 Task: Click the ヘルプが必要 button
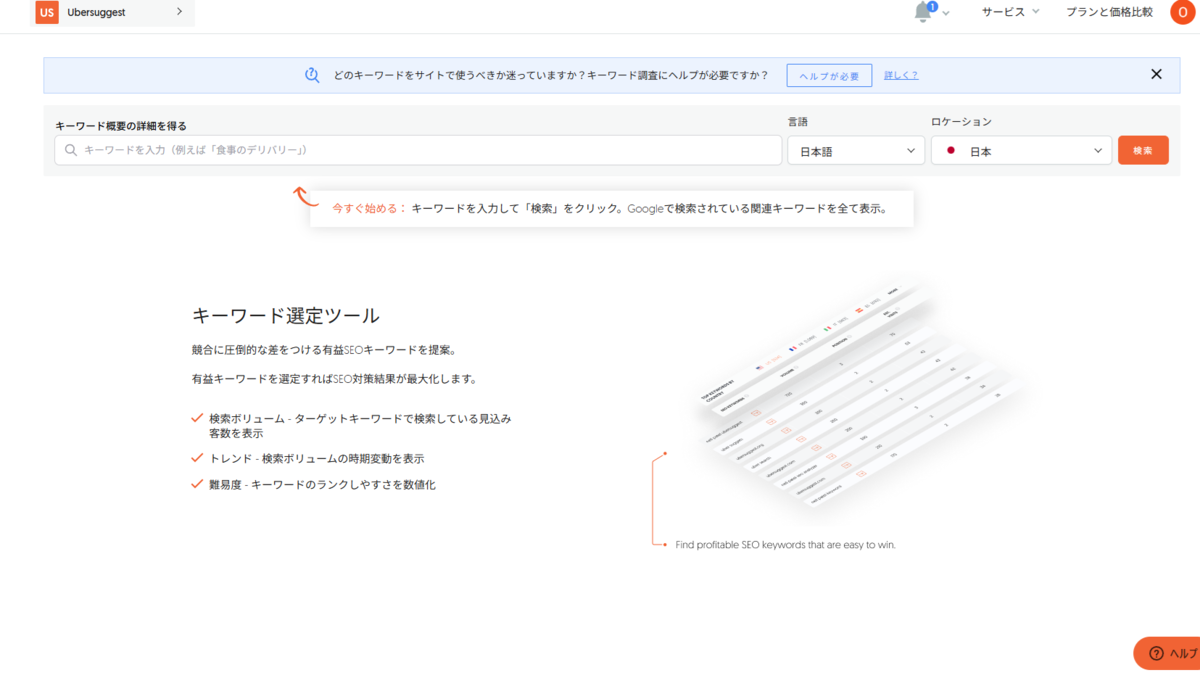pos(829,76)
